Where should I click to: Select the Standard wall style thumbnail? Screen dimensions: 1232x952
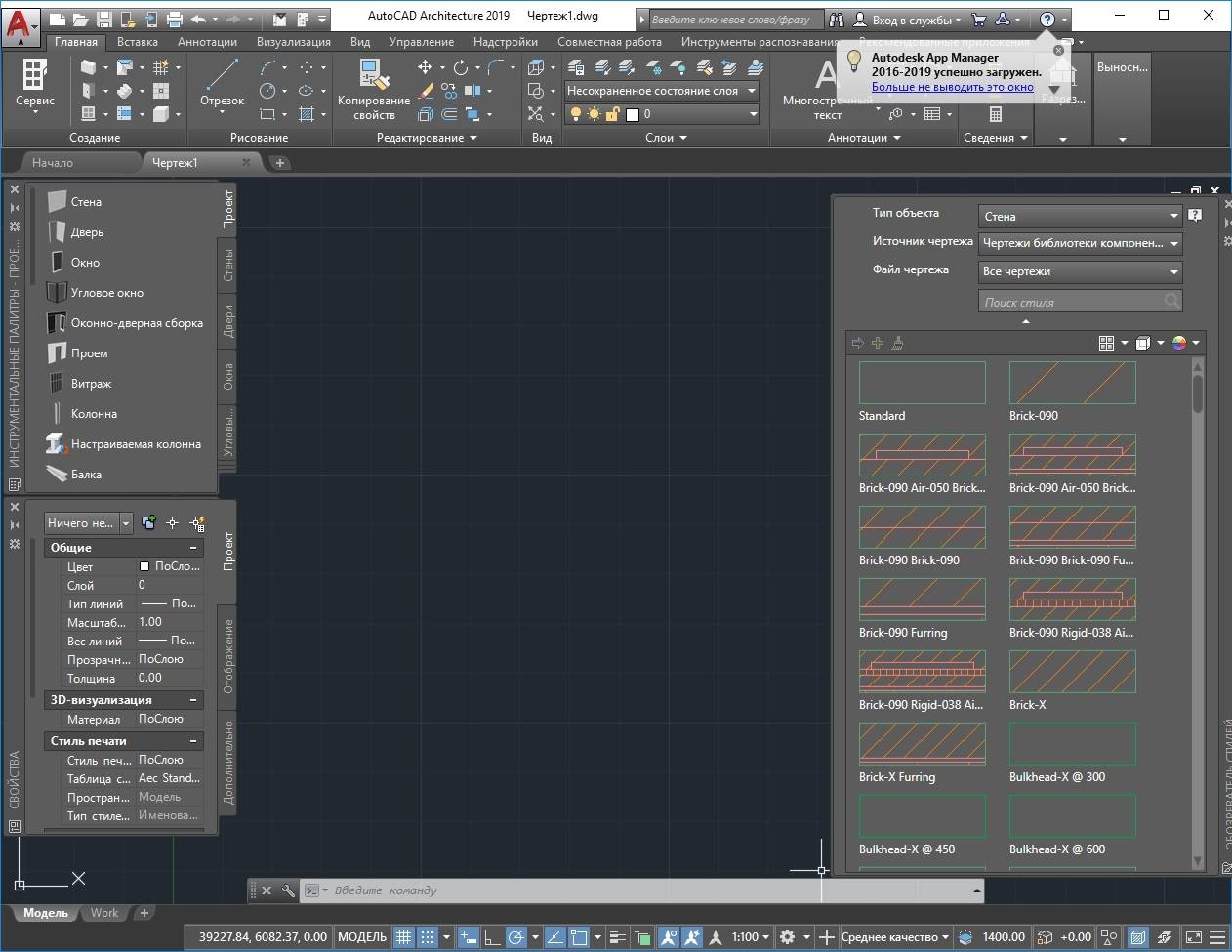[x=922, y=383]
